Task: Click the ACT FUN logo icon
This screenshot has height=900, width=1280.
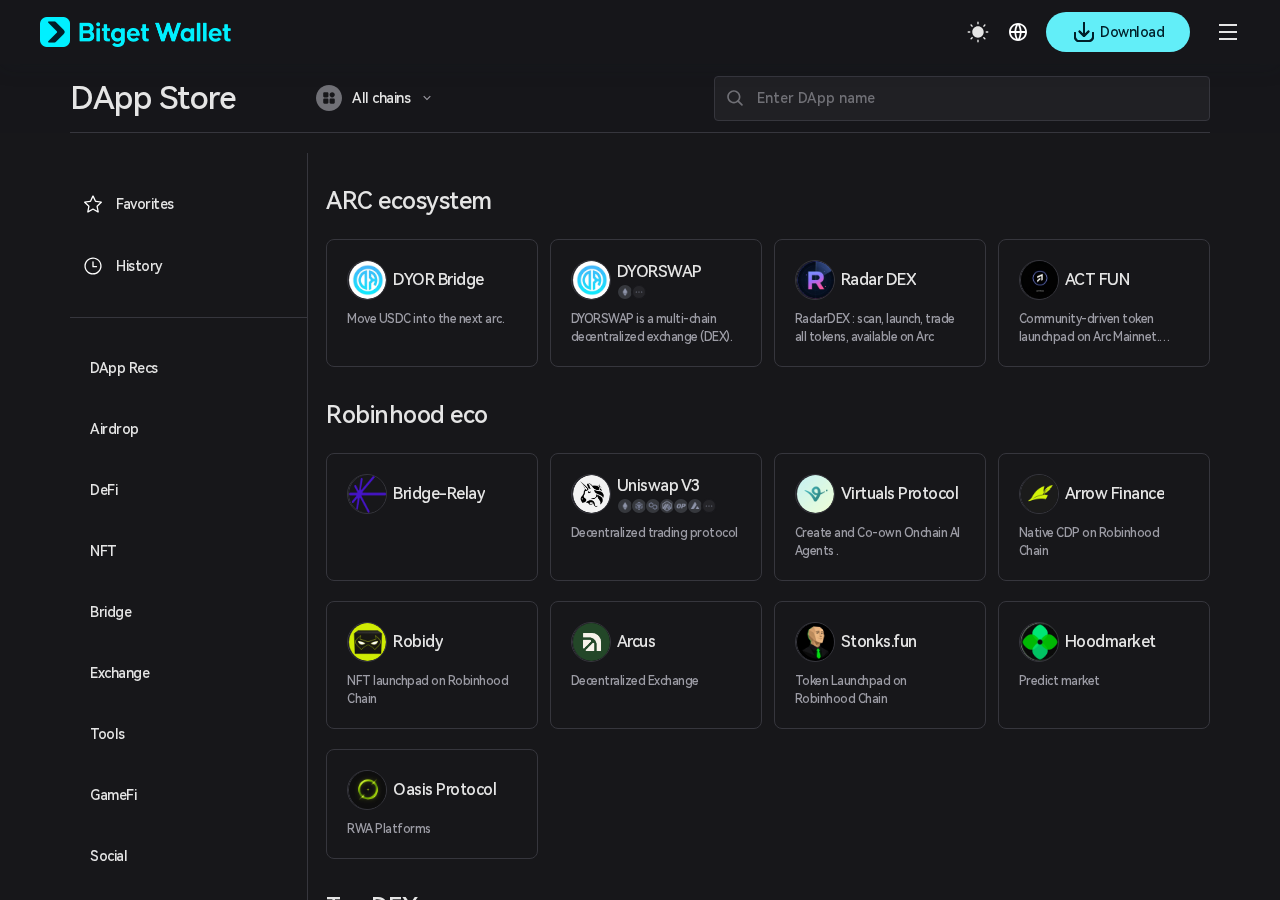Action: [x=1039, y=280]
